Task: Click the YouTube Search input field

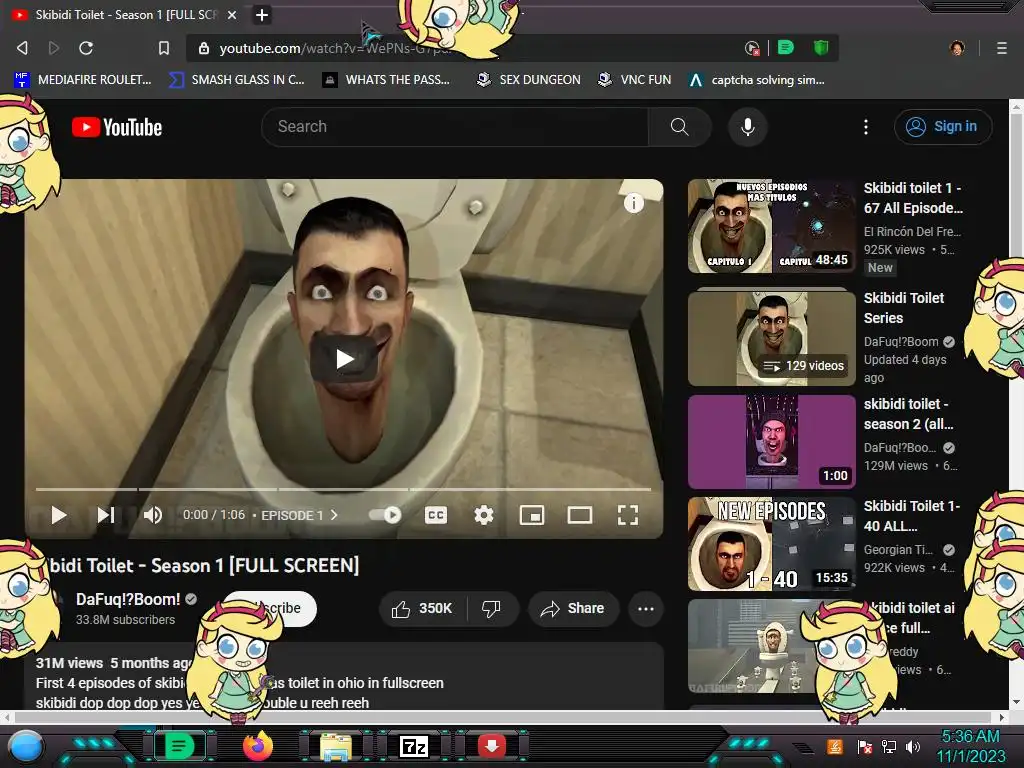Action: (x=455, y=127)
